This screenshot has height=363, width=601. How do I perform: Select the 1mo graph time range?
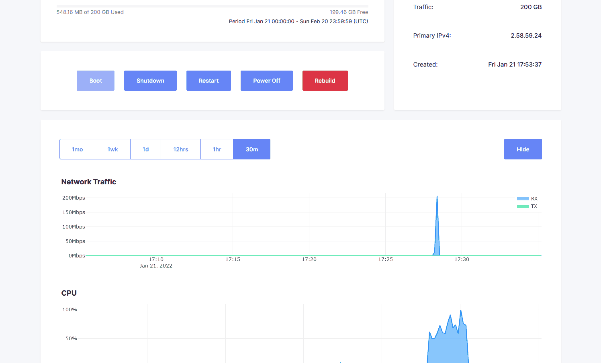tap(77, 149)
